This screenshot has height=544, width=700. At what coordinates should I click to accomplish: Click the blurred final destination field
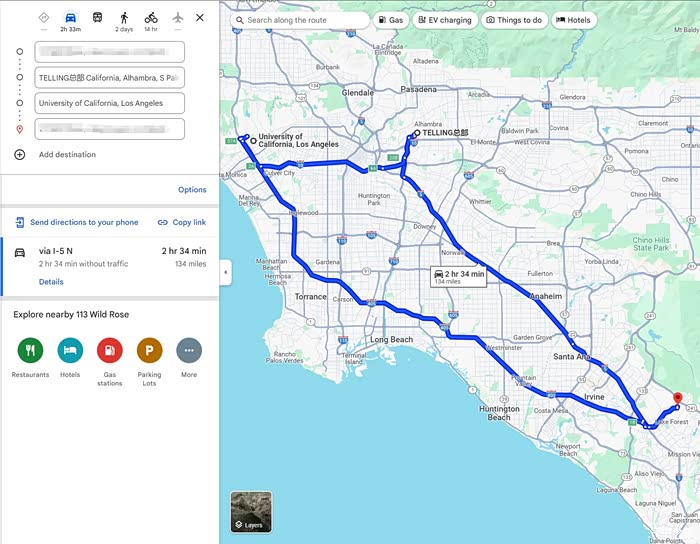pyautogui.click(x=109, y=129)
